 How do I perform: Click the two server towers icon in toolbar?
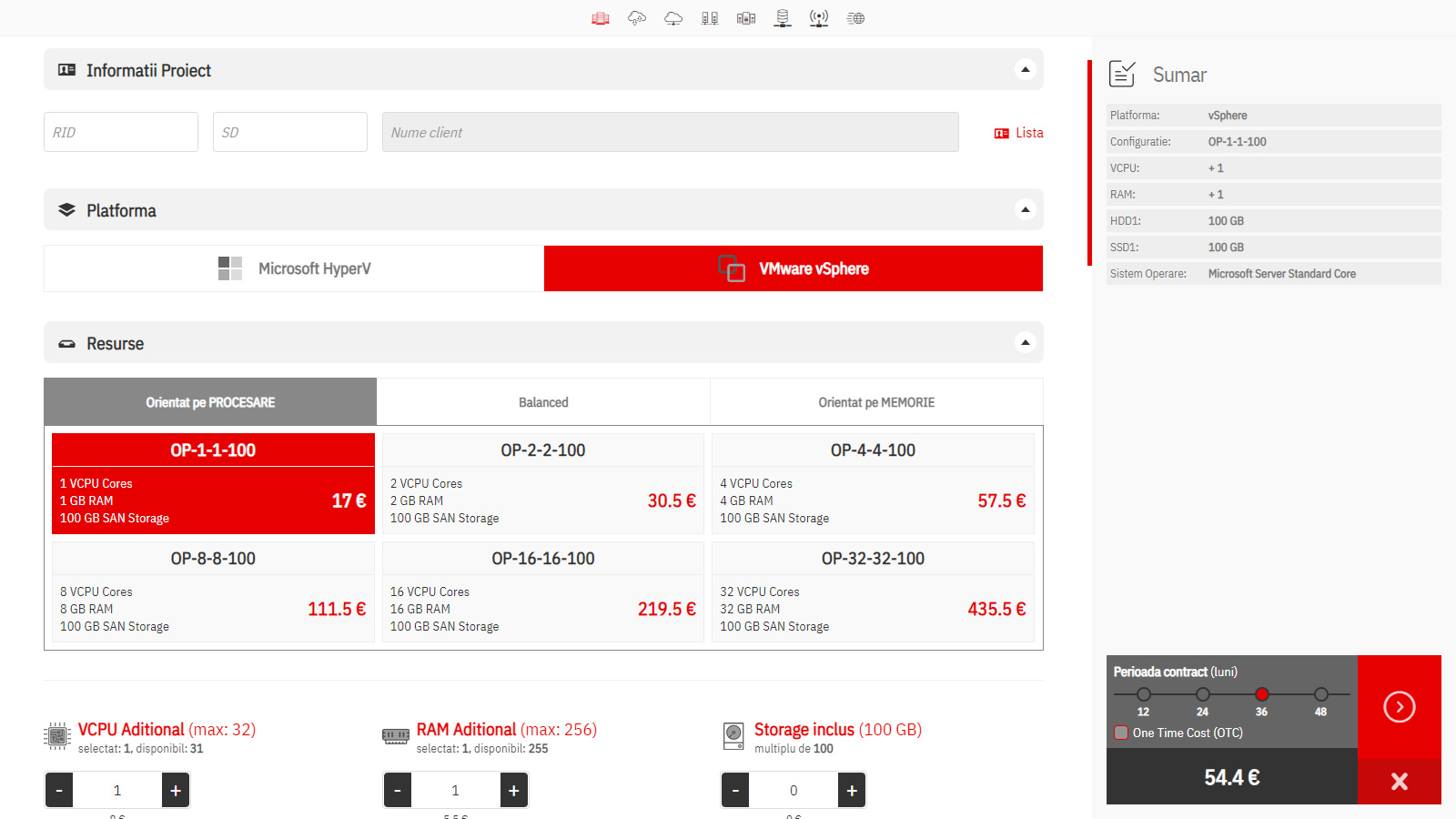710,18
